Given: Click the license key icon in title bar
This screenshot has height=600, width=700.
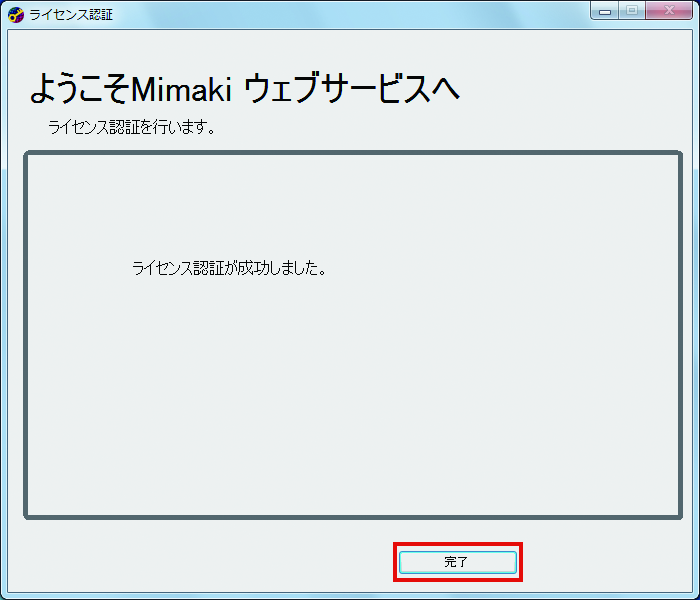Looking at the screenshot, I should (16, 15).
